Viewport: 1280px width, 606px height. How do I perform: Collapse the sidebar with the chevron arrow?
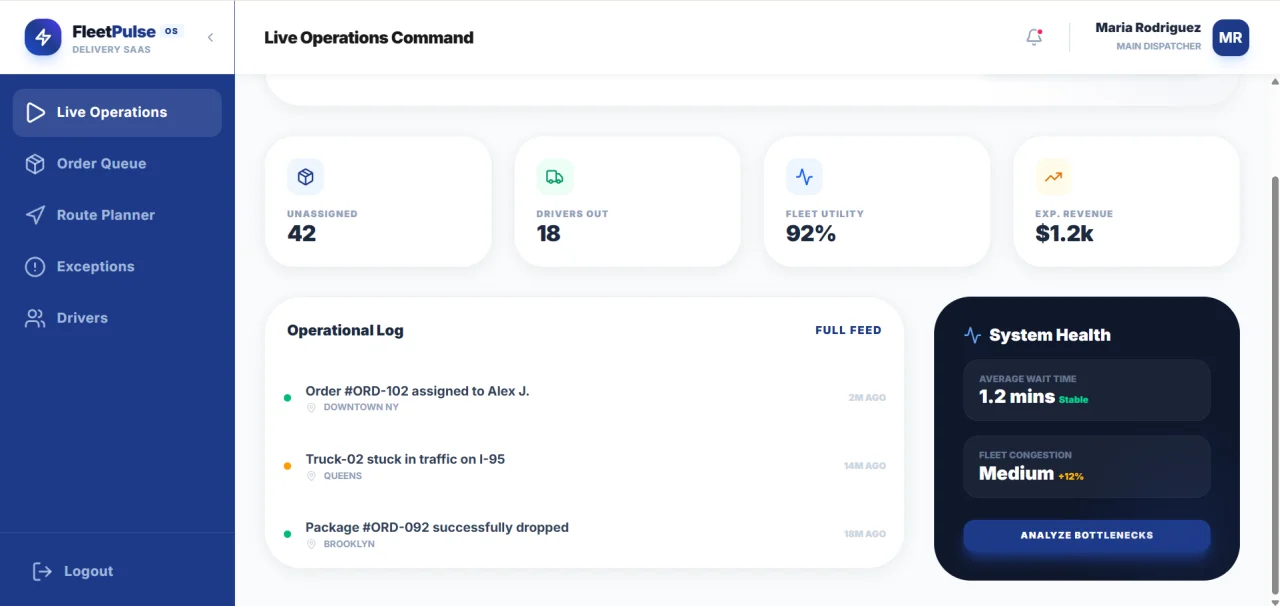coord(210,37)
